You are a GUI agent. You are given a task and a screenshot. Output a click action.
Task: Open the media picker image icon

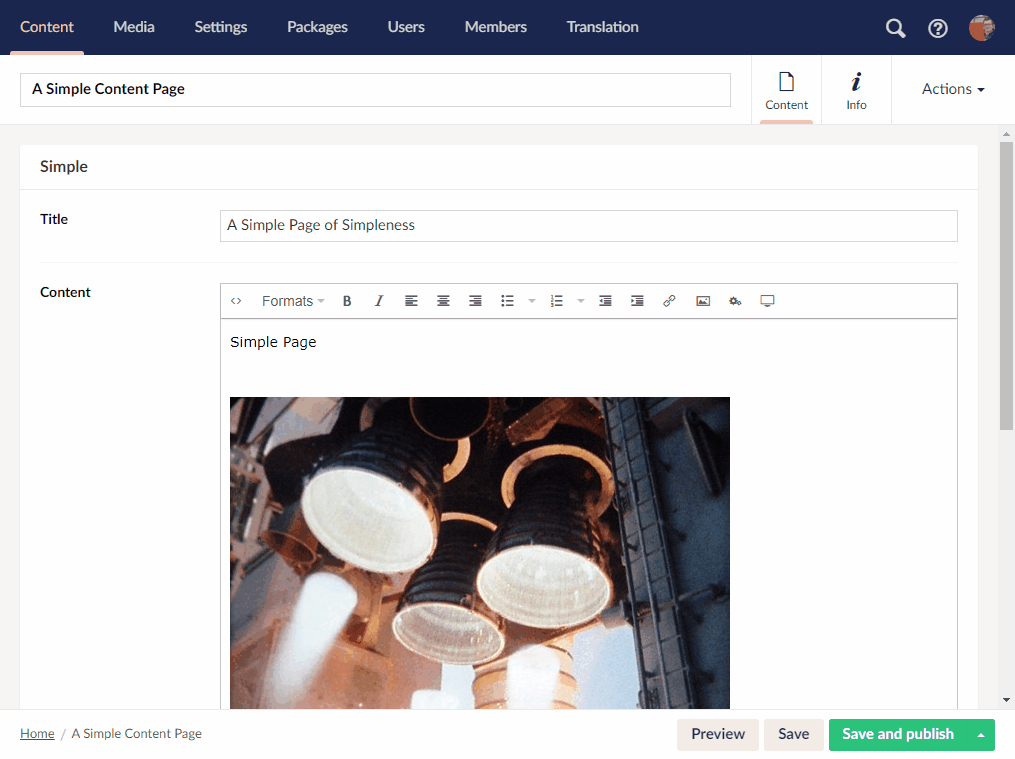tap(703, 301)
